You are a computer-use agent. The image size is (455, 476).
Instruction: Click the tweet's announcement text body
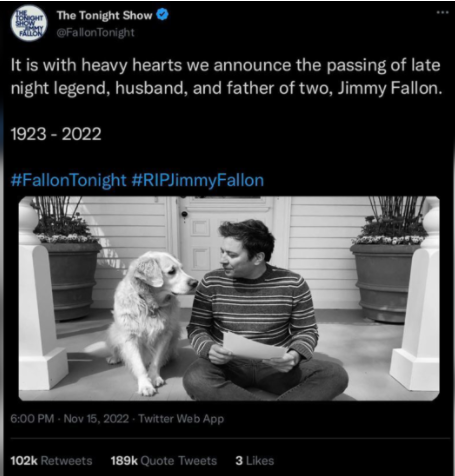point(226,77)
